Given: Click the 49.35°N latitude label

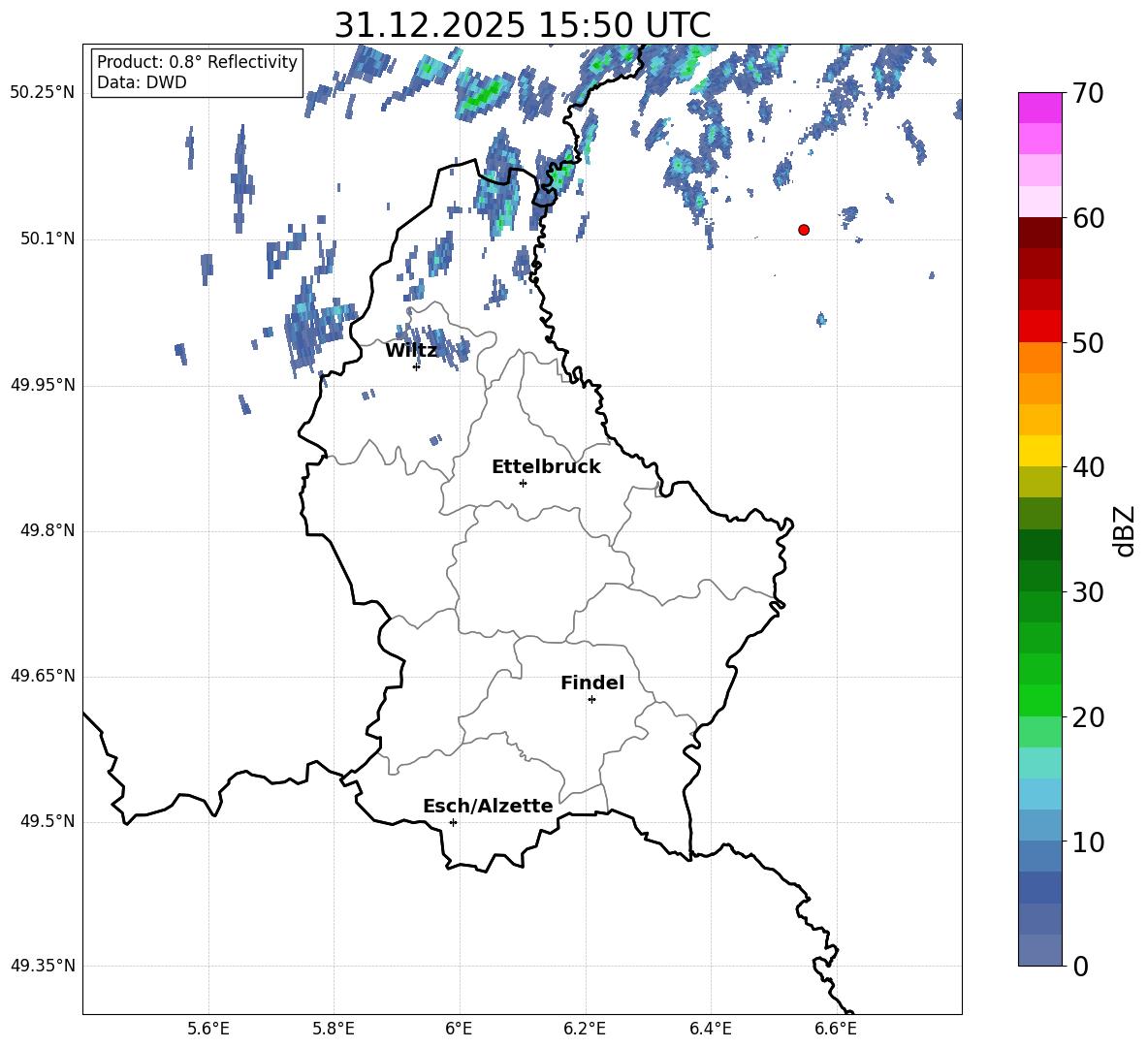Looking at the screenshot, I should click(43, 966).
